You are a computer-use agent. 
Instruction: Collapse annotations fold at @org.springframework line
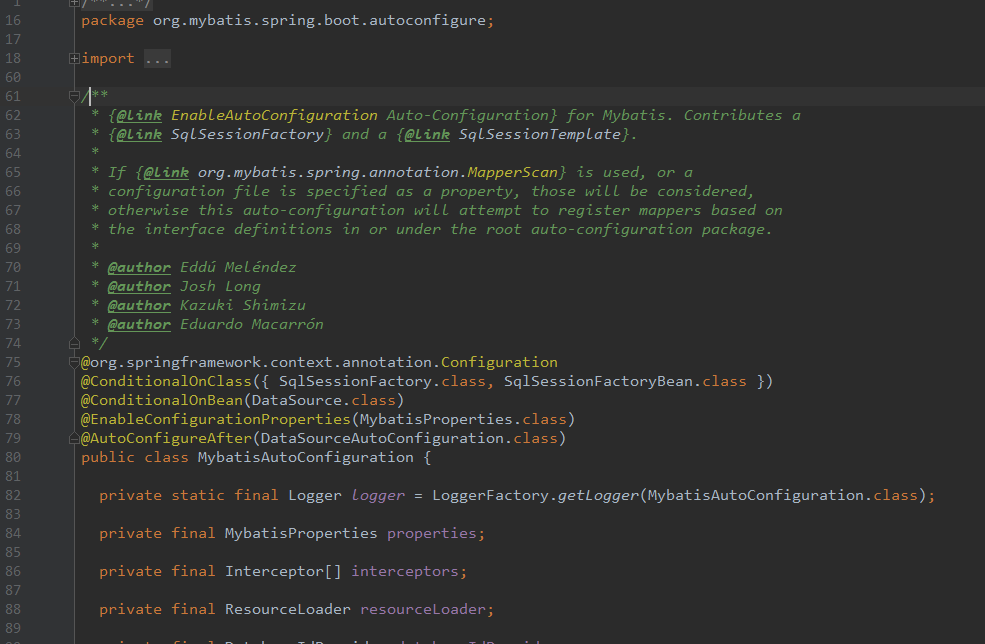(74, 362)
